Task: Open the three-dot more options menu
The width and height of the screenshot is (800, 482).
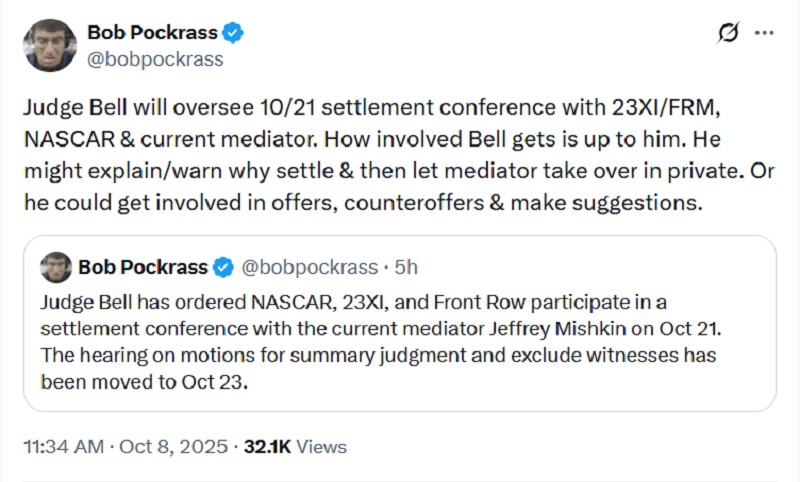Action: 764,33
